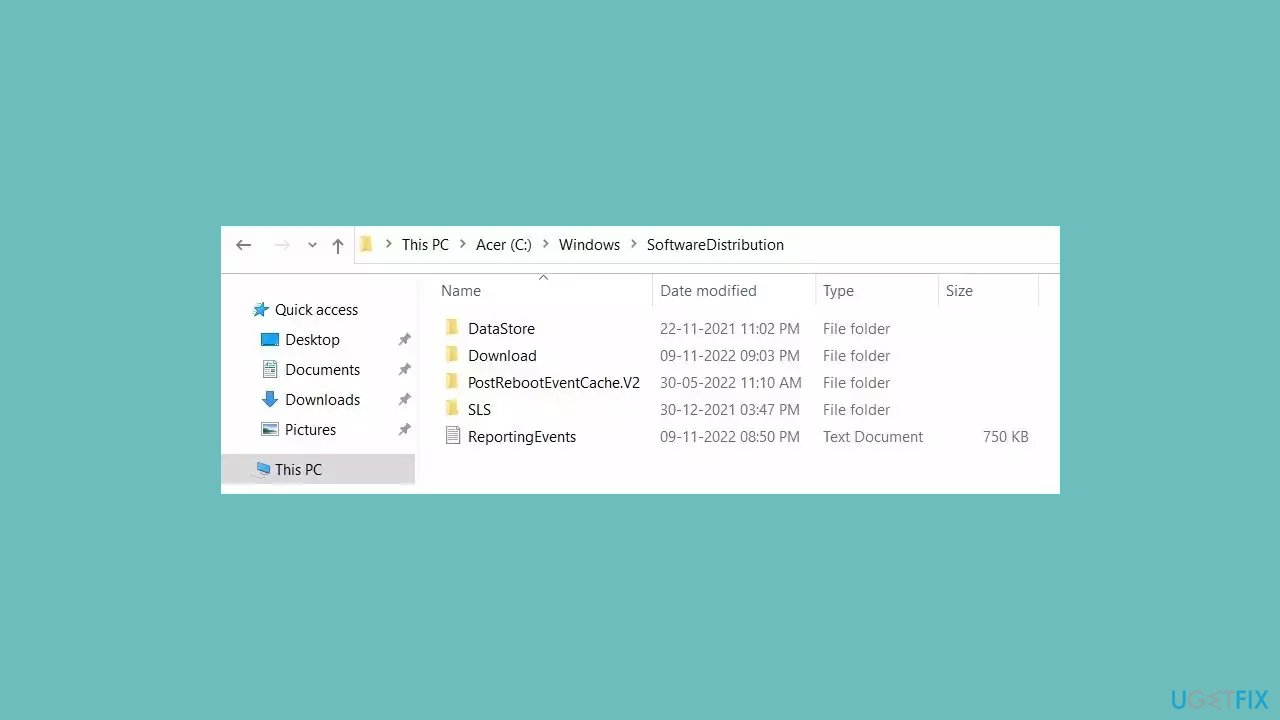
Task: Navigate to Windows in the address bar
Action: pos(589,244)
